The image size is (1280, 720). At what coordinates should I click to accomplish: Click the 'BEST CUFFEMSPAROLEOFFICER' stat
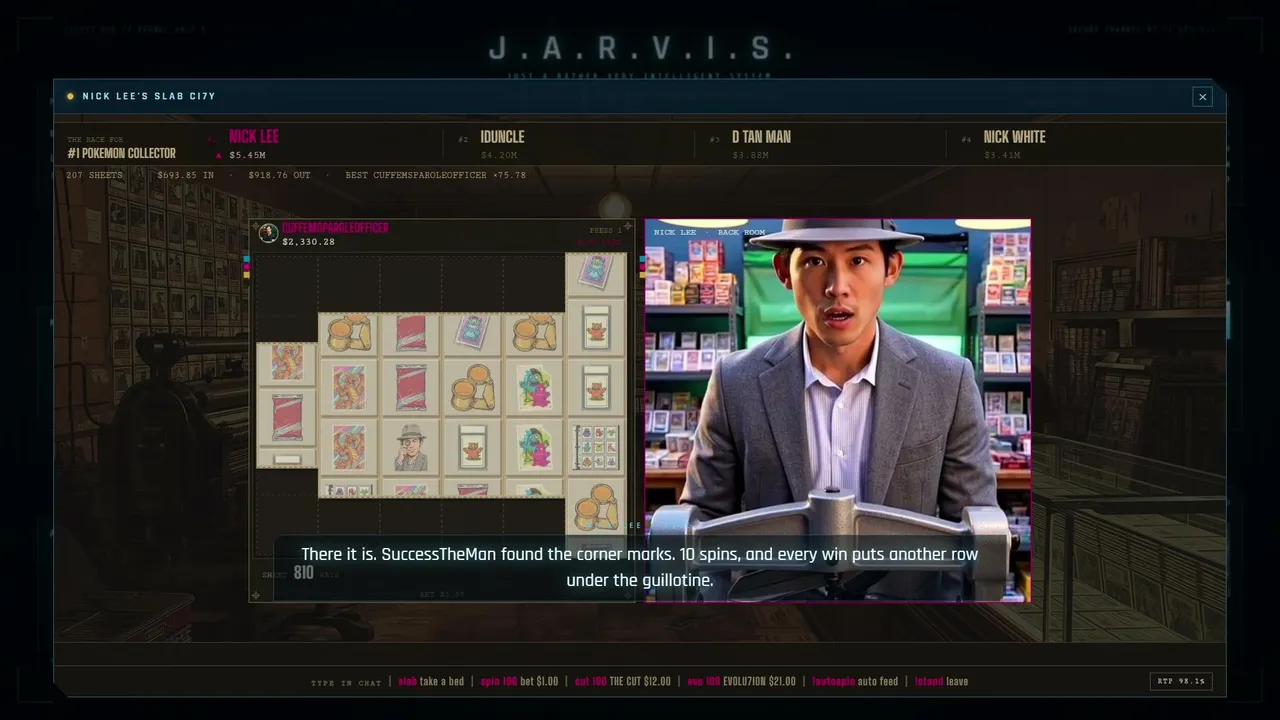(435, 175)
